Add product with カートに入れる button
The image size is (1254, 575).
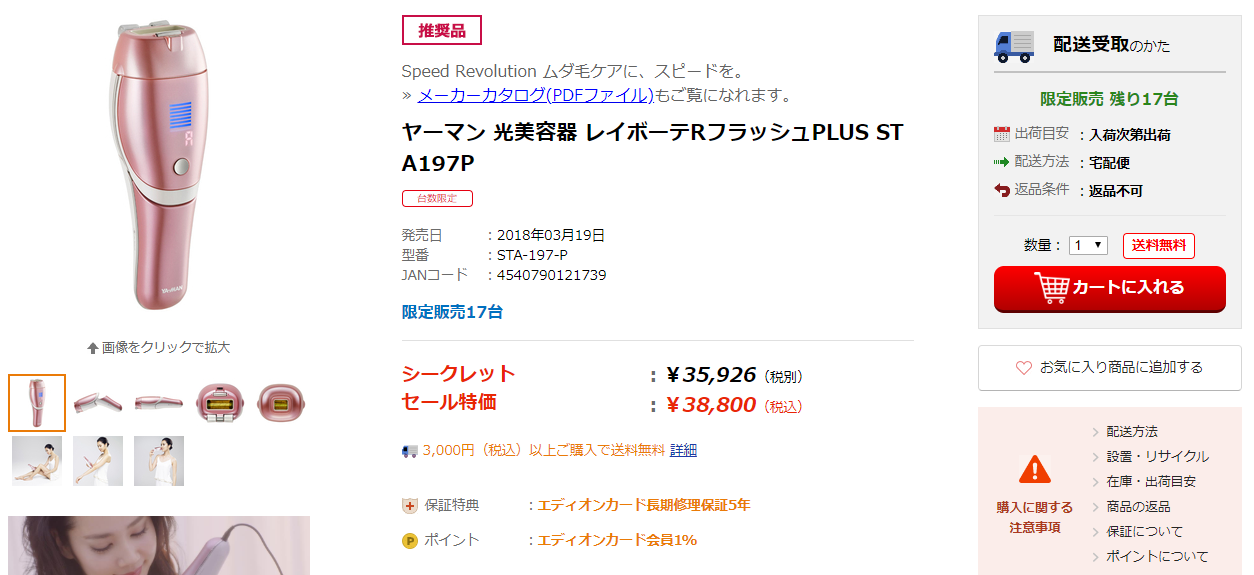[1109, 288]
